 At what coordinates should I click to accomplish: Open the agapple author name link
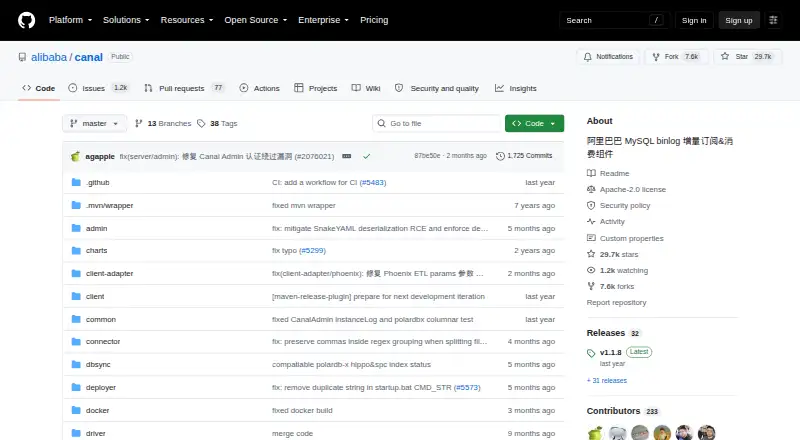click(x=100, y=156)
